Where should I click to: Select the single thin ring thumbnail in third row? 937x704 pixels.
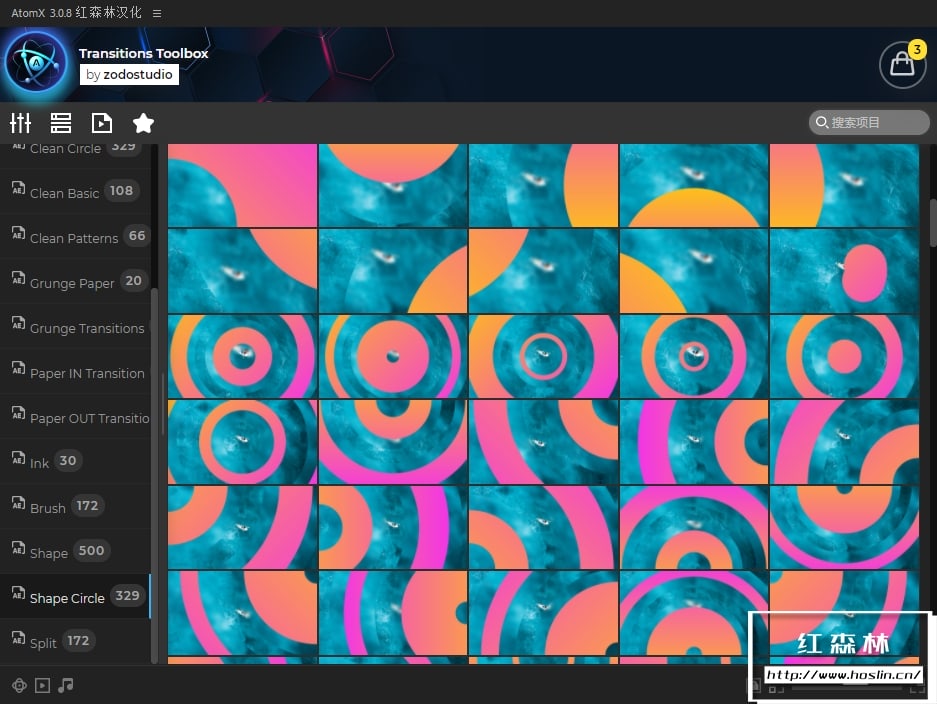pyautogui.click(x=543, y=356)
